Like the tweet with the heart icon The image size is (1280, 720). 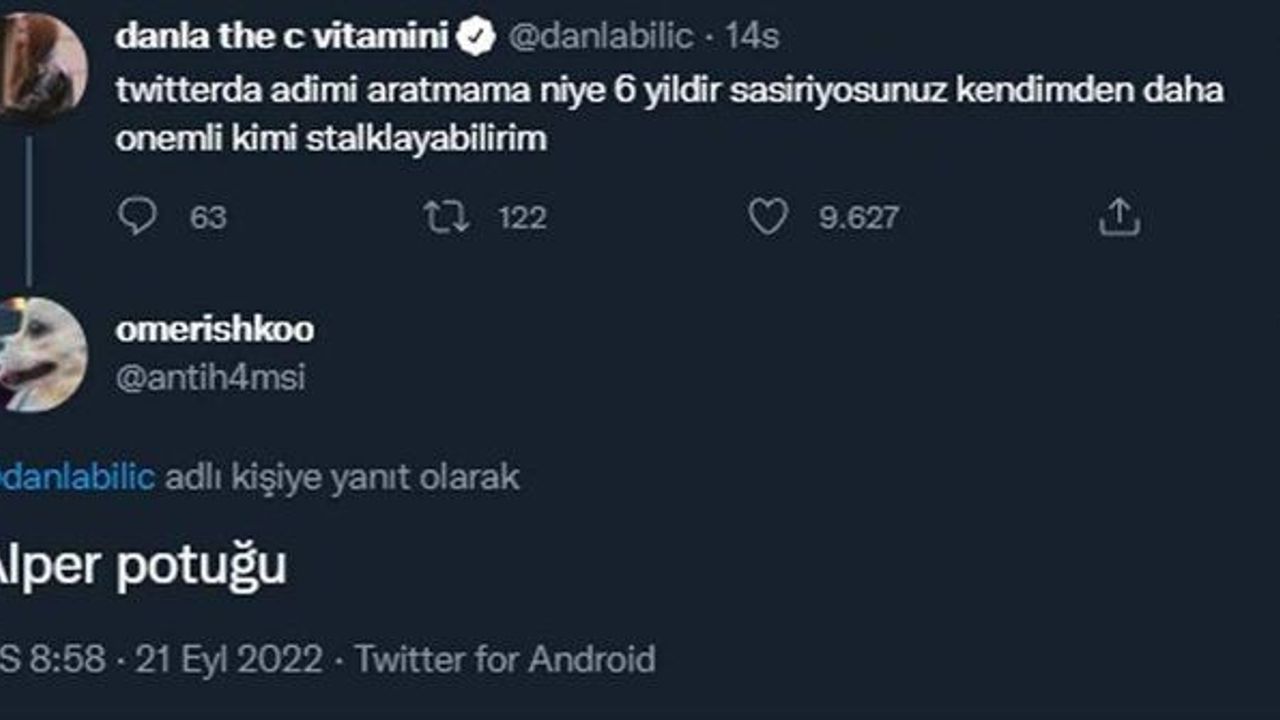(x=768, y=217)
